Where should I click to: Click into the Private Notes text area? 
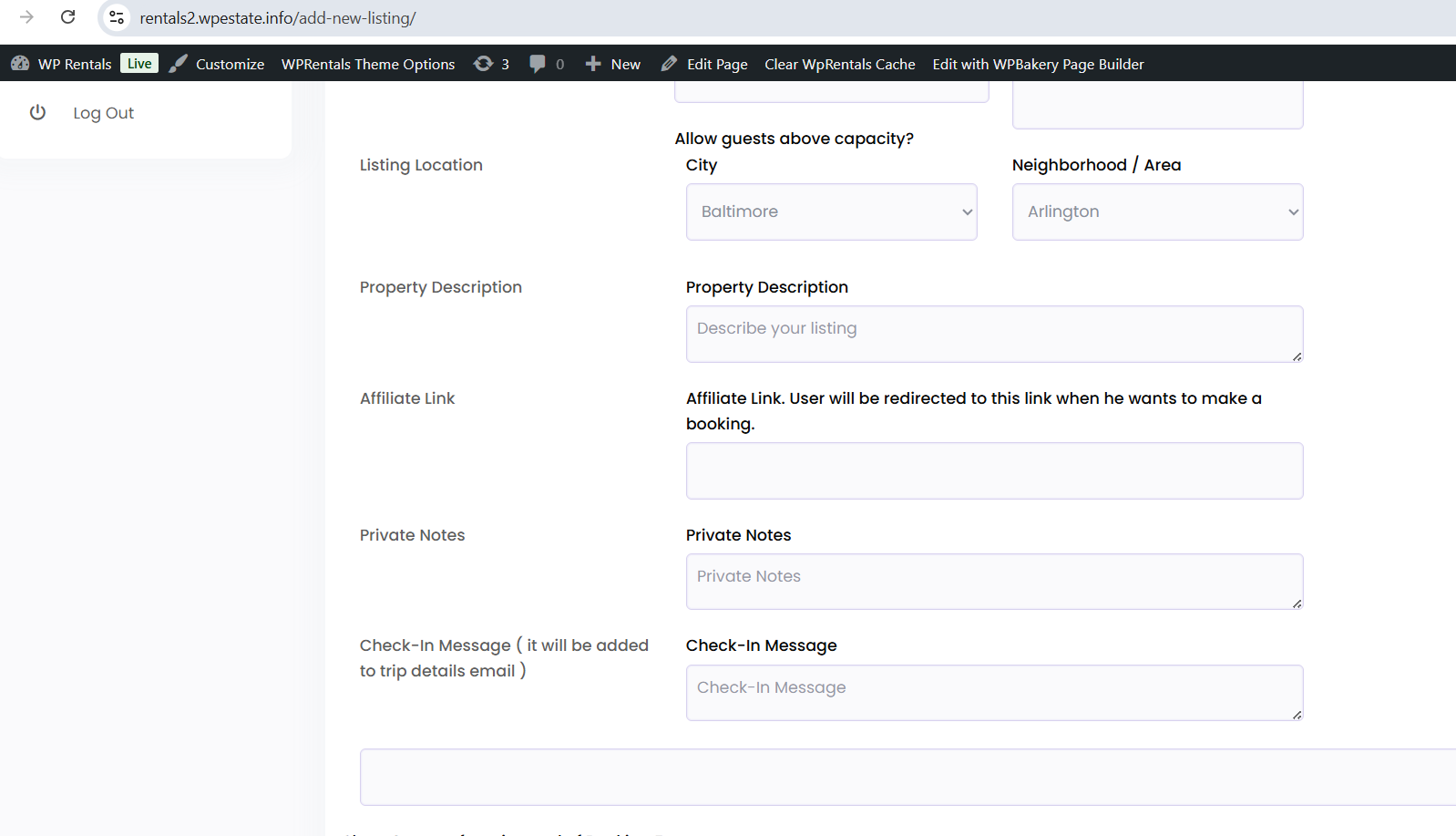[994, 582]
